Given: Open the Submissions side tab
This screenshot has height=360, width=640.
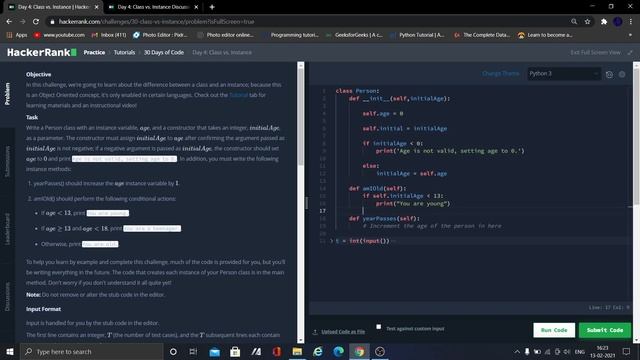Looking at the screenshot, I should coord(7,161).
